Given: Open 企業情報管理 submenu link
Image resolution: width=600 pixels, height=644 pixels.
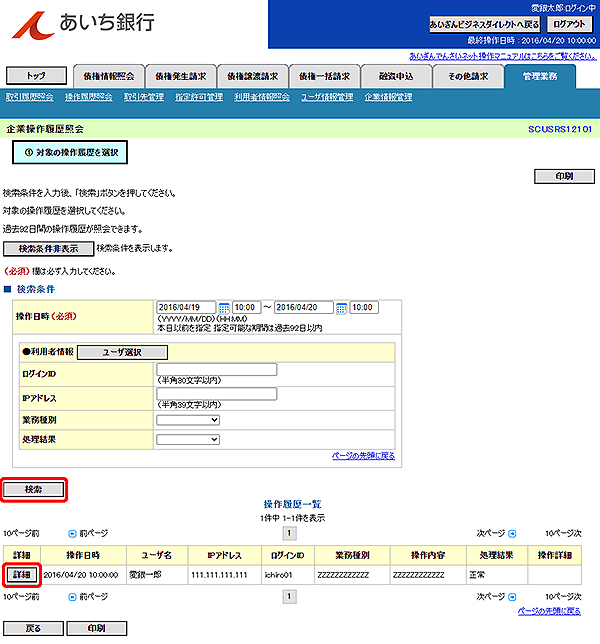Looking at the screenshot, I should pyautogui.click(x=389, y=97).
